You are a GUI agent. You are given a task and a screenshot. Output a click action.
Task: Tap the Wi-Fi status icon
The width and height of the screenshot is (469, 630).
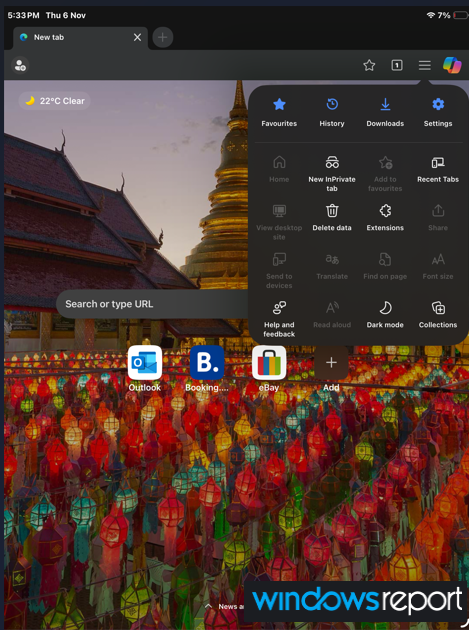431,15
